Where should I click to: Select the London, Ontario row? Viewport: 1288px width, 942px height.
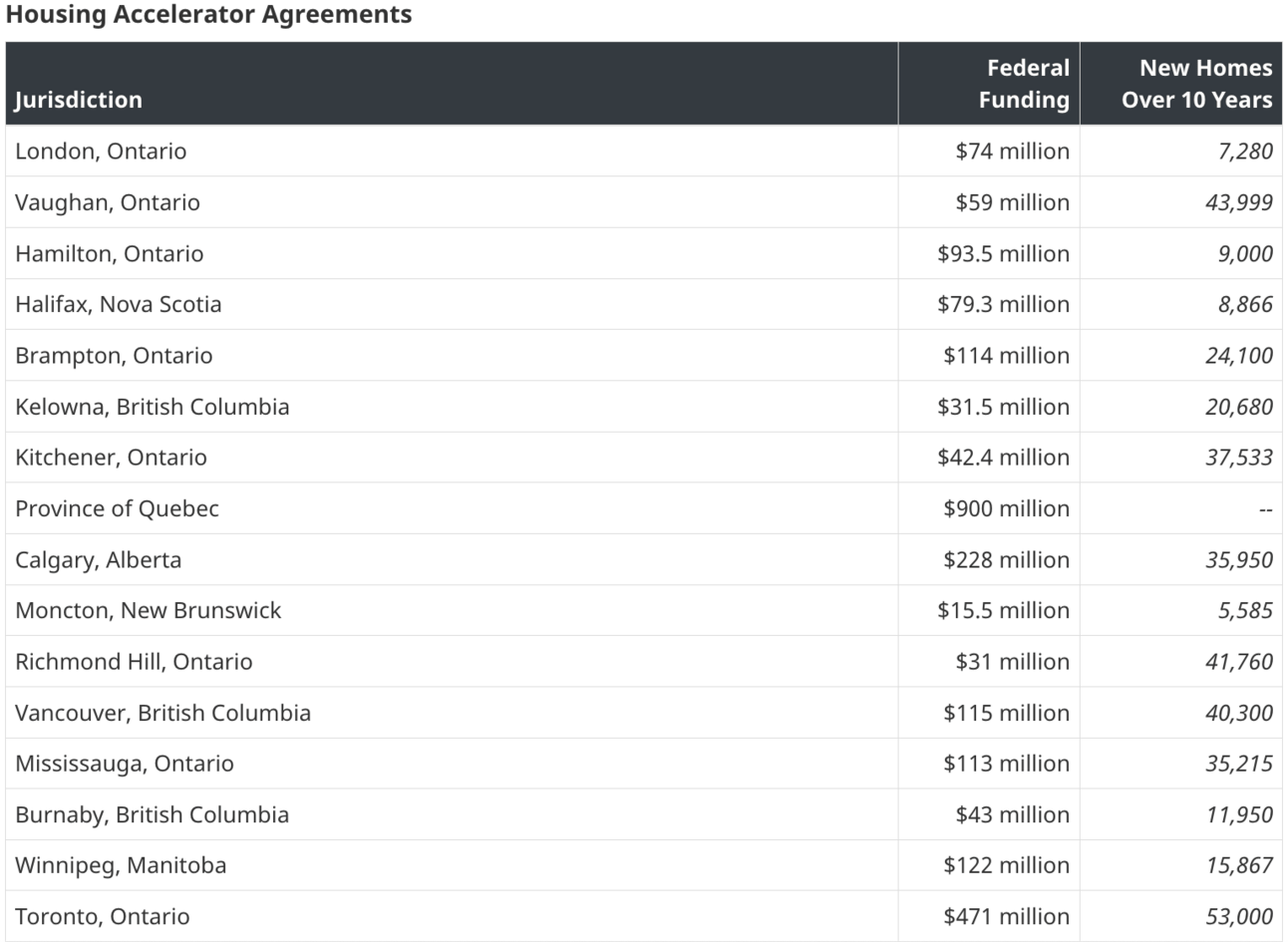pyautogui.click(x=644, y=151)
